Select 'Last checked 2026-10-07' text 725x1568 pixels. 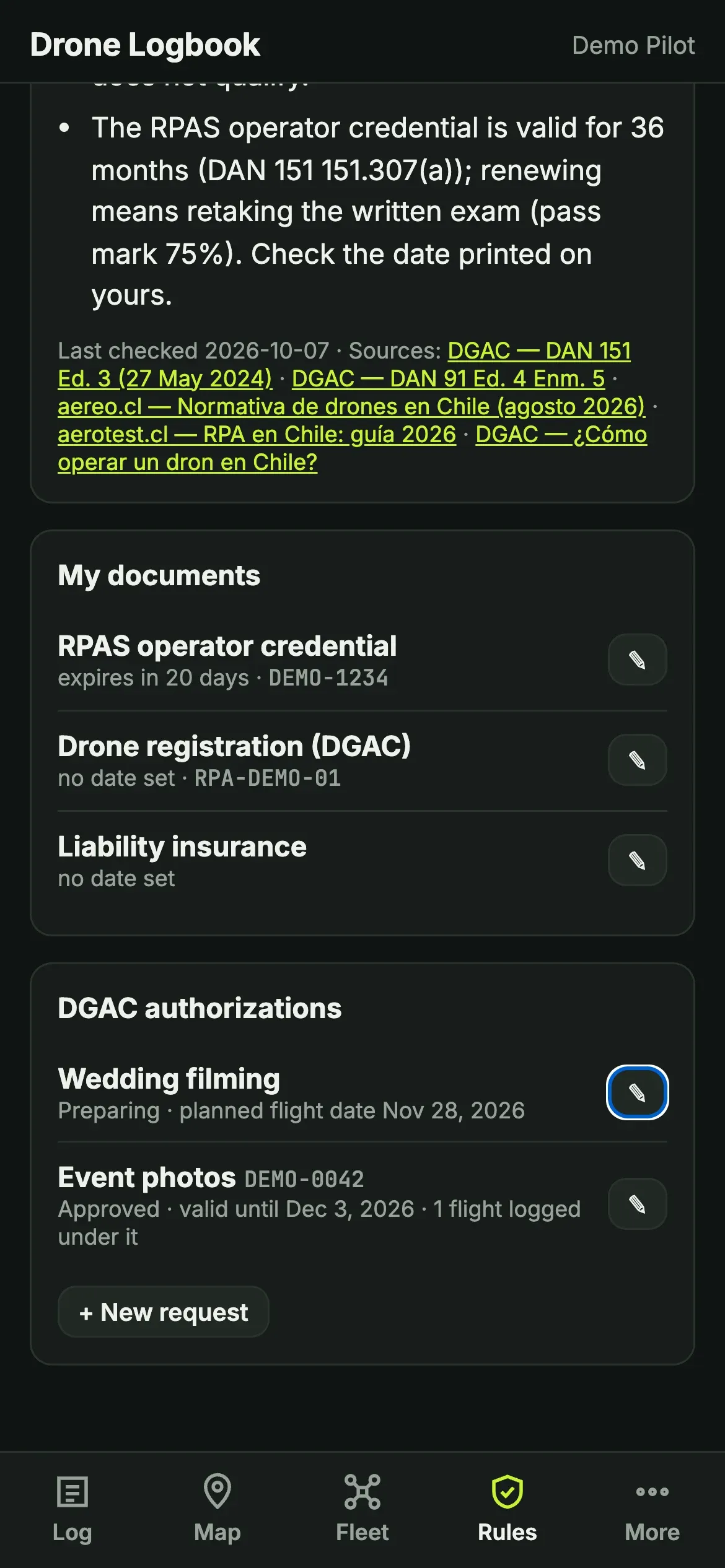(193, 351)
